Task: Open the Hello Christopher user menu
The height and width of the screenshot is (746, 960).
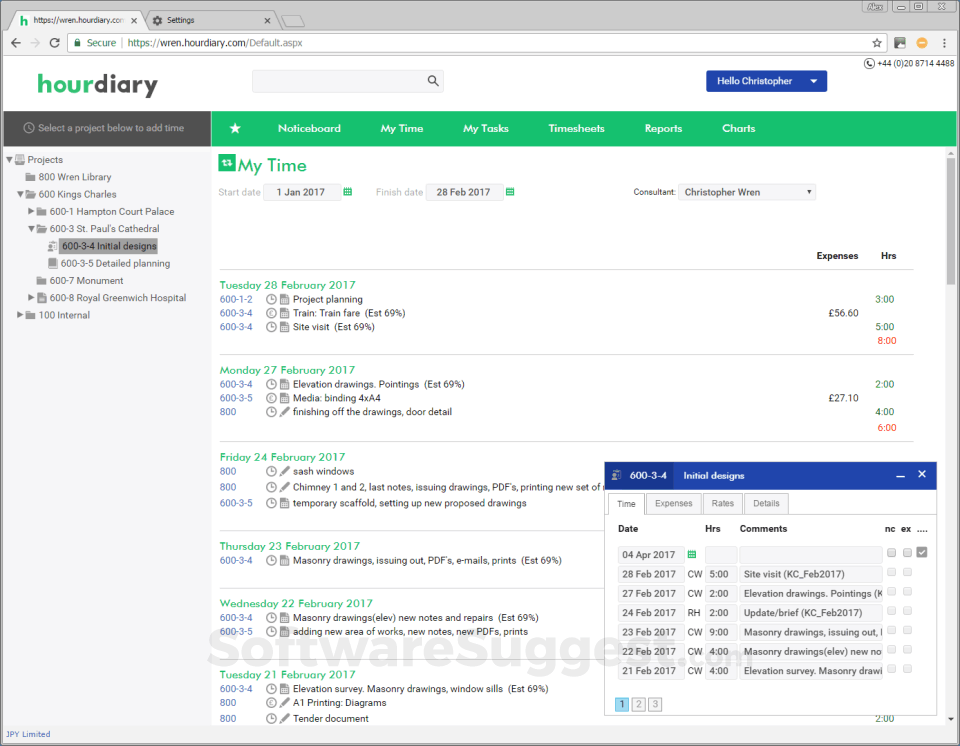Action: click(x=767, y=81)
